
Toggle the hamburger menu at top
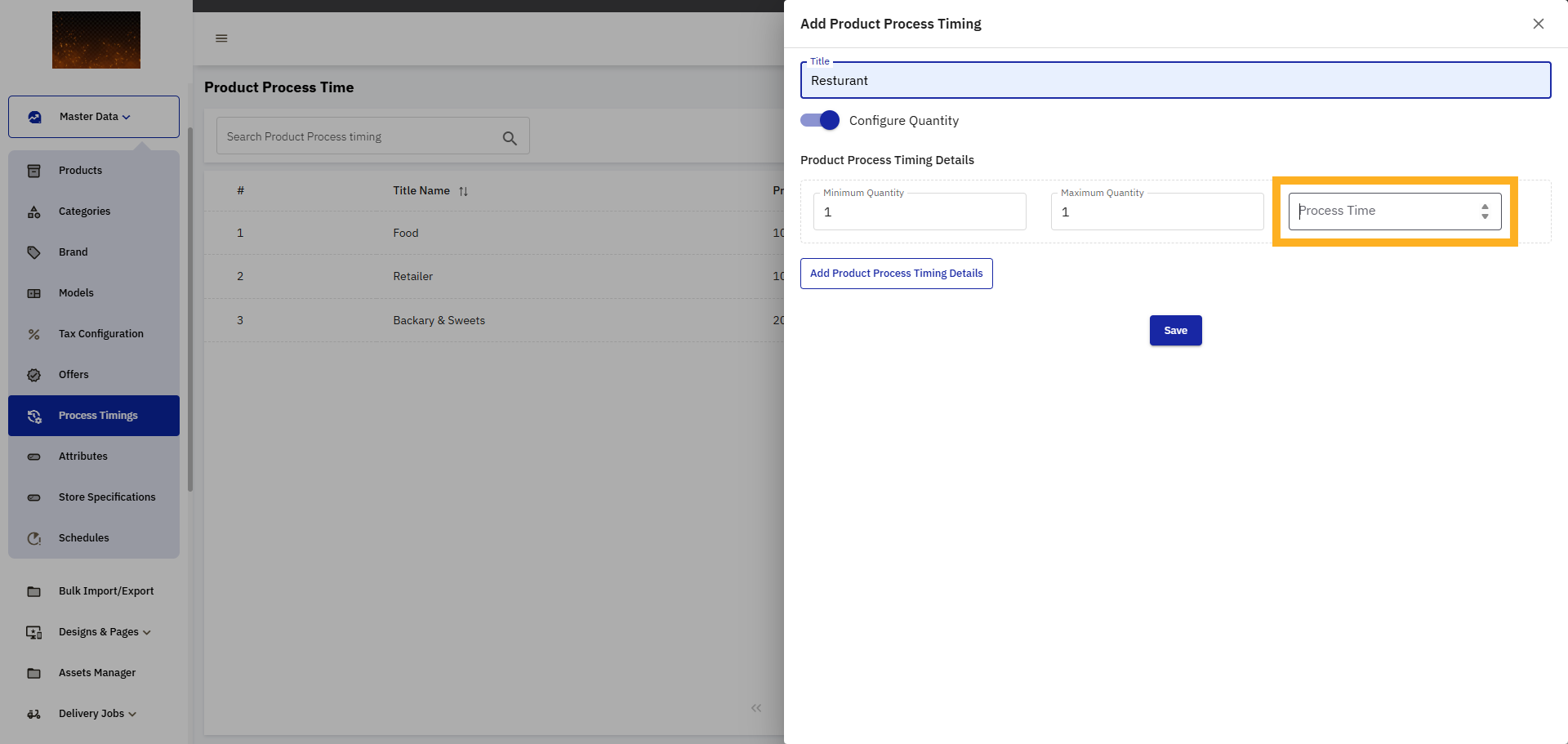point(220,38)
